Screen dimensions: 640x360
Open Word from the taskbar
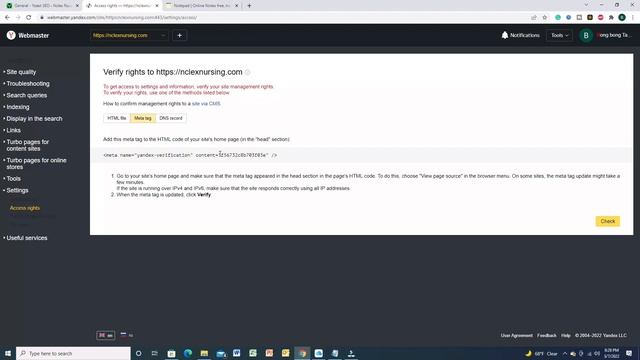(x=237, y=353)
